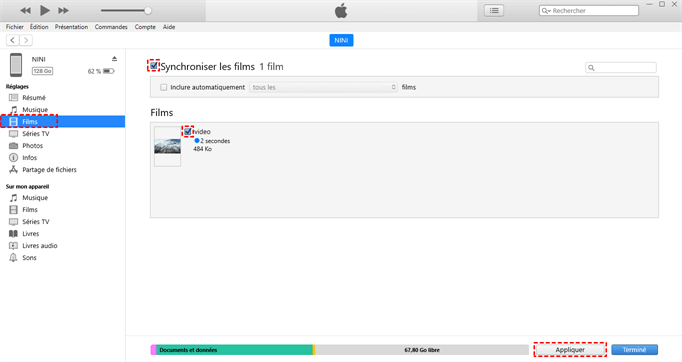Click the Films heading above the list
This screenshot has width=682, height=362.
pos(162,113)
